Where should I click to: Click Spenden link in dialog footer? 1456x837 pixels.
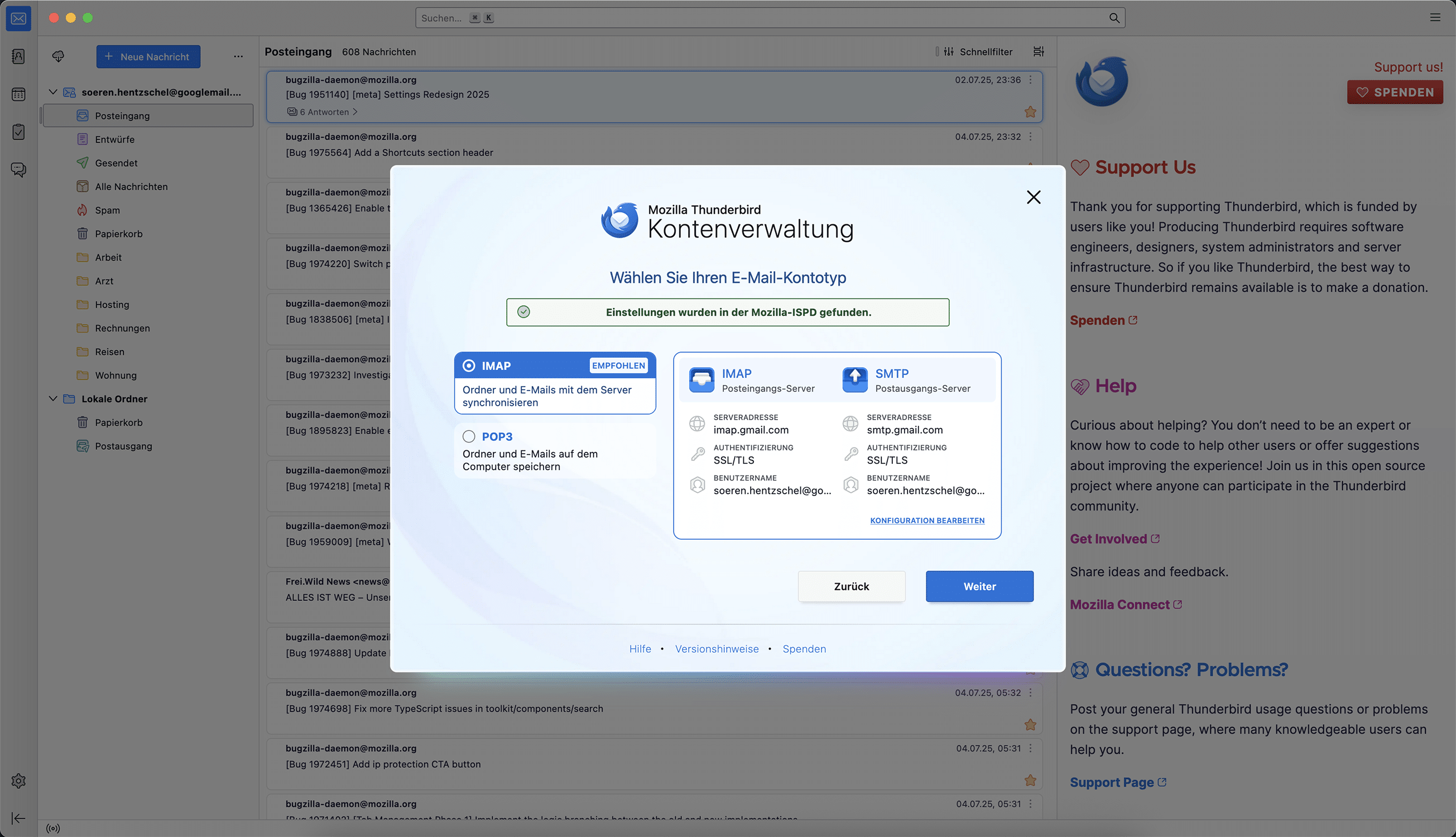(804, 648)
